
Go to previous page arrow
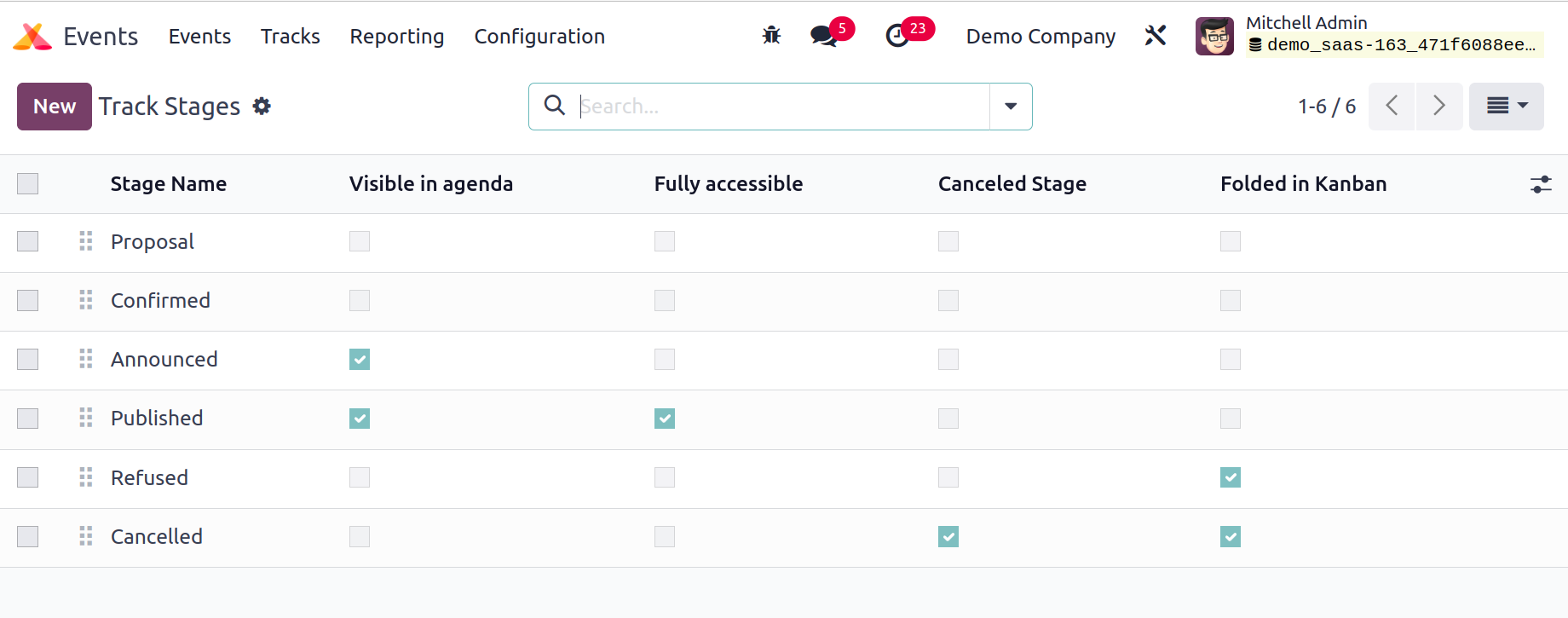click(x=1392, y=106)
